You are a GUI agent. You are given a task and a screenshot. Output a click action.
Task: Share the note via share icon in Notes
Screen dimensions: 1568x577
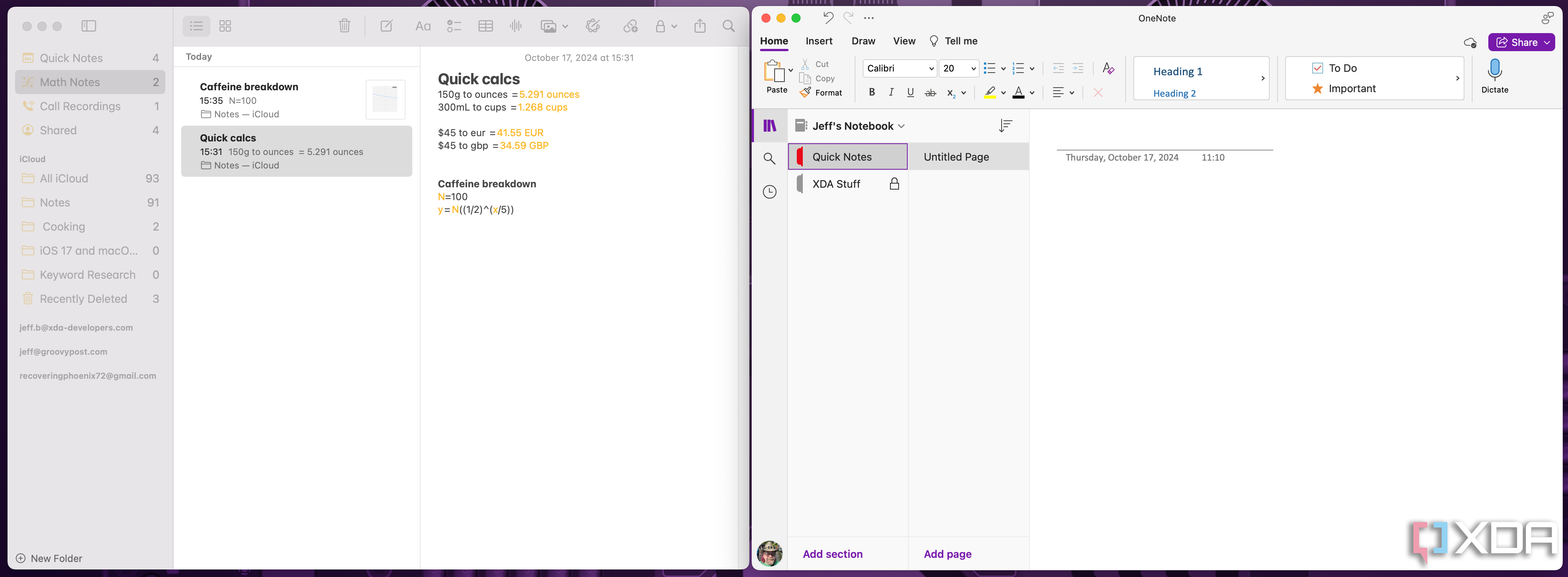(x=700, y=26)
